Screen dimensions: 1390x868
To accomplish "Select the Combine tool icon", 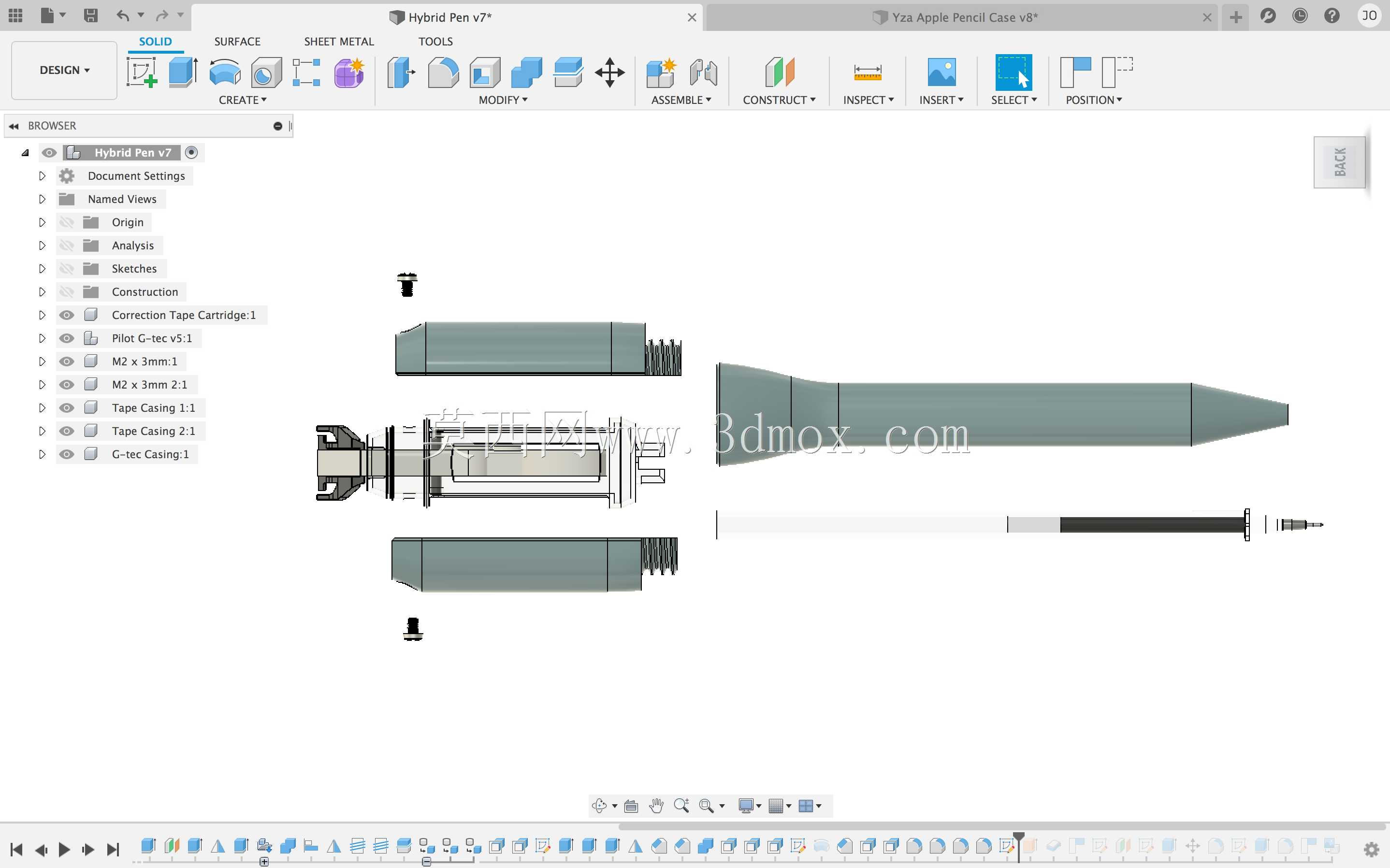I will [x=526, y=72].
